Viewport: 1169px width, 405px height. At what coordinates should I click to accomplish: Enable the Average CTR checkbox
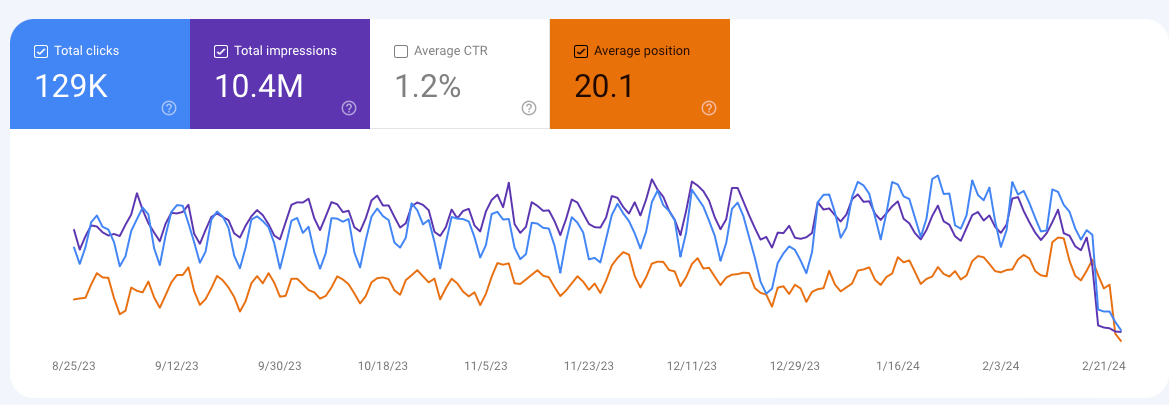click(x=401, y=51)
